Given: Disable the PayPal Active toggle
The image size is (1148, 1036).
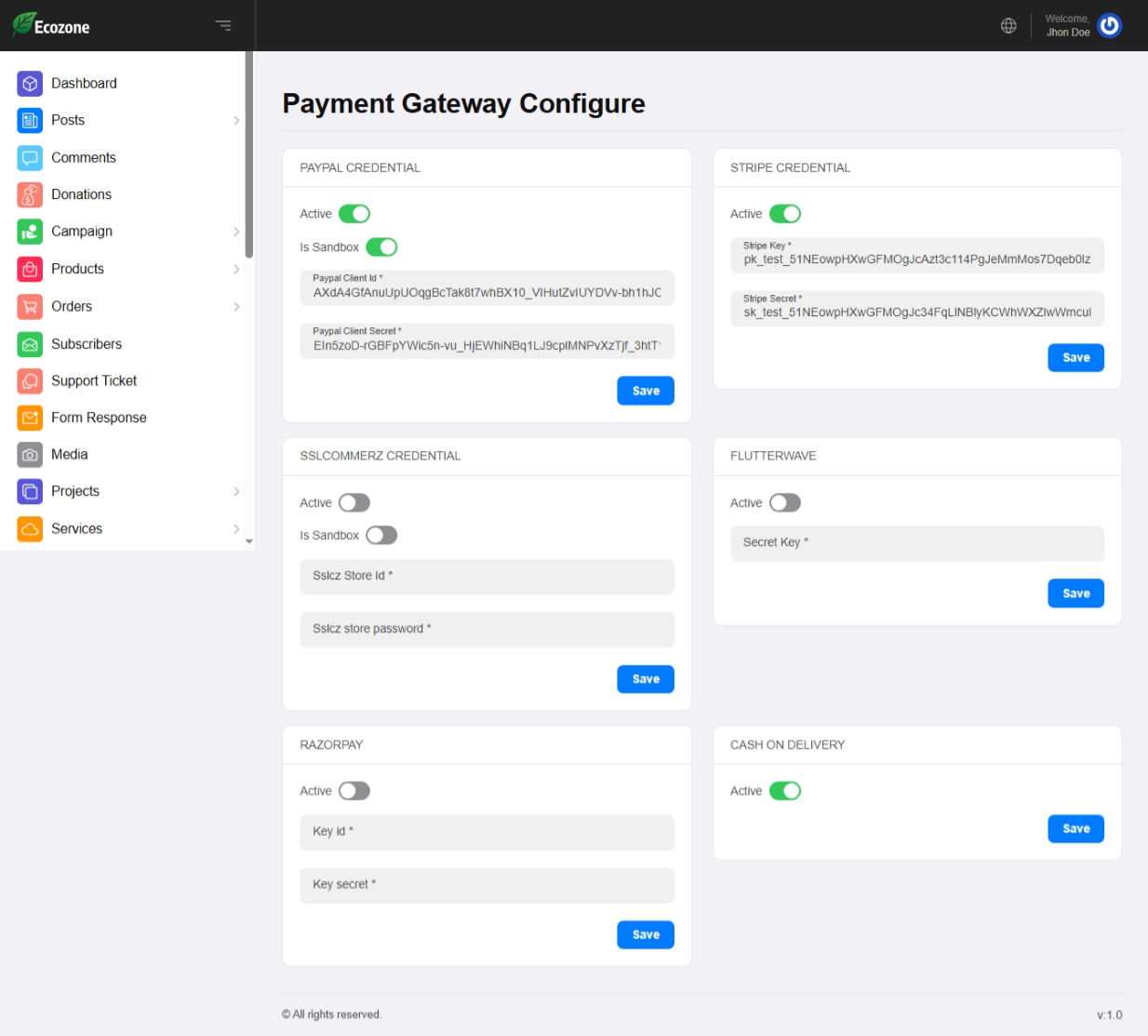Looking at the screenshot, I should [354, 214].
